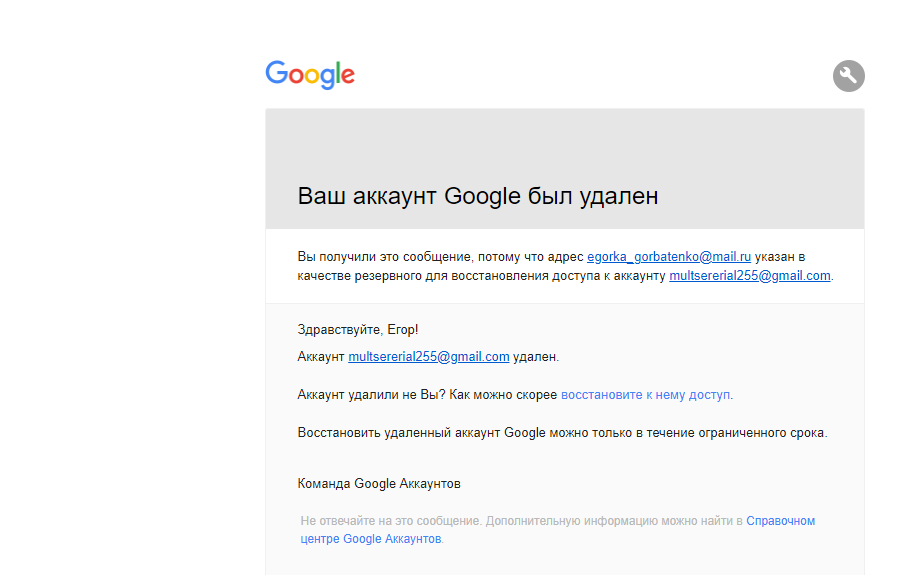Click the text 'Аккаунт удалили не Вы?'
This screenshot has width=898, height=575.
pos(371,395)
